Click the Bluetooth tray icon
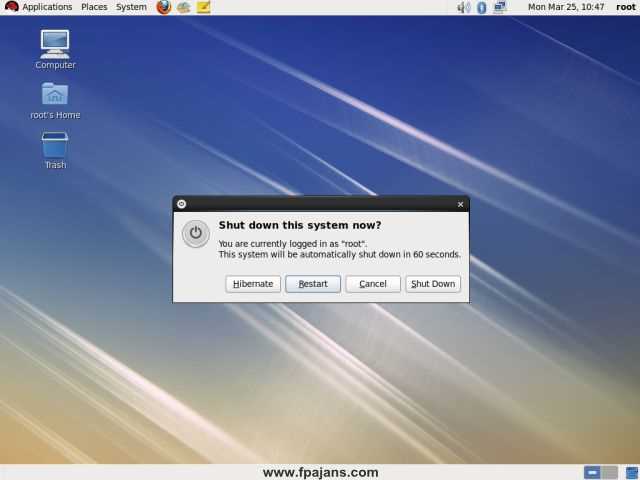 pyautogui.click(x=482, y=7)
